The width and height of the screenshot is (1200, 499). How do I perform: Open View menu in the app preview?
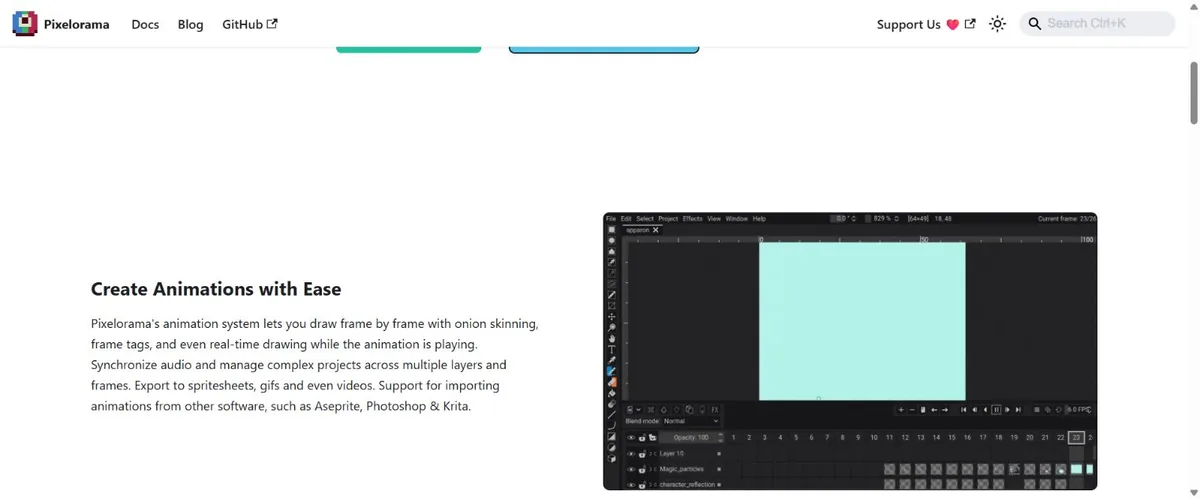pyautogui.click(x=714, y=219)
